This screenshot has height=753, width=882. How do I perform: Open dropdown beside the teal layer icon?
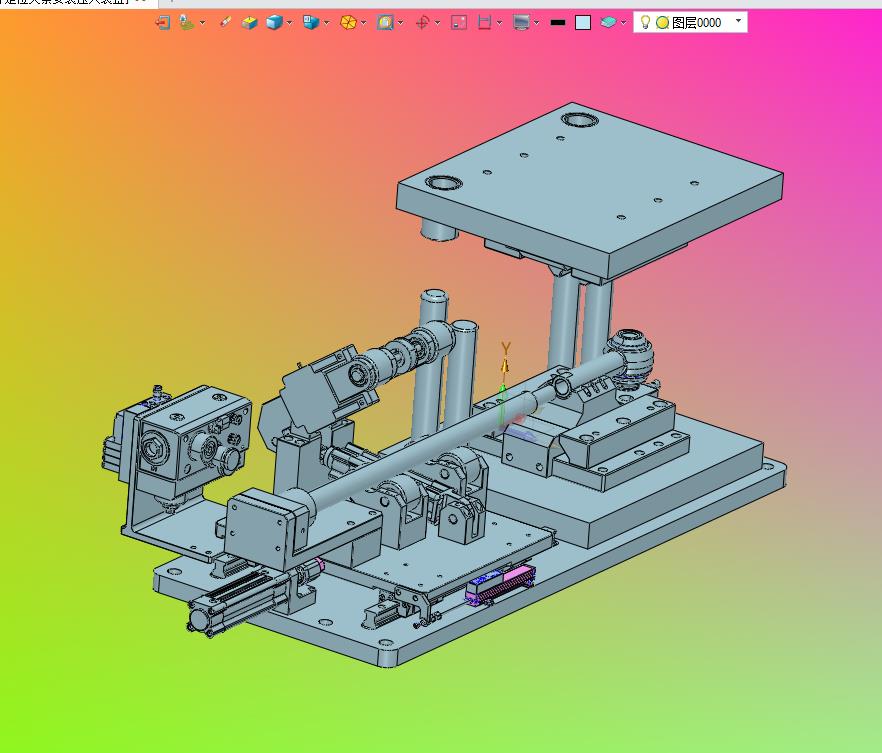[623, 23]
